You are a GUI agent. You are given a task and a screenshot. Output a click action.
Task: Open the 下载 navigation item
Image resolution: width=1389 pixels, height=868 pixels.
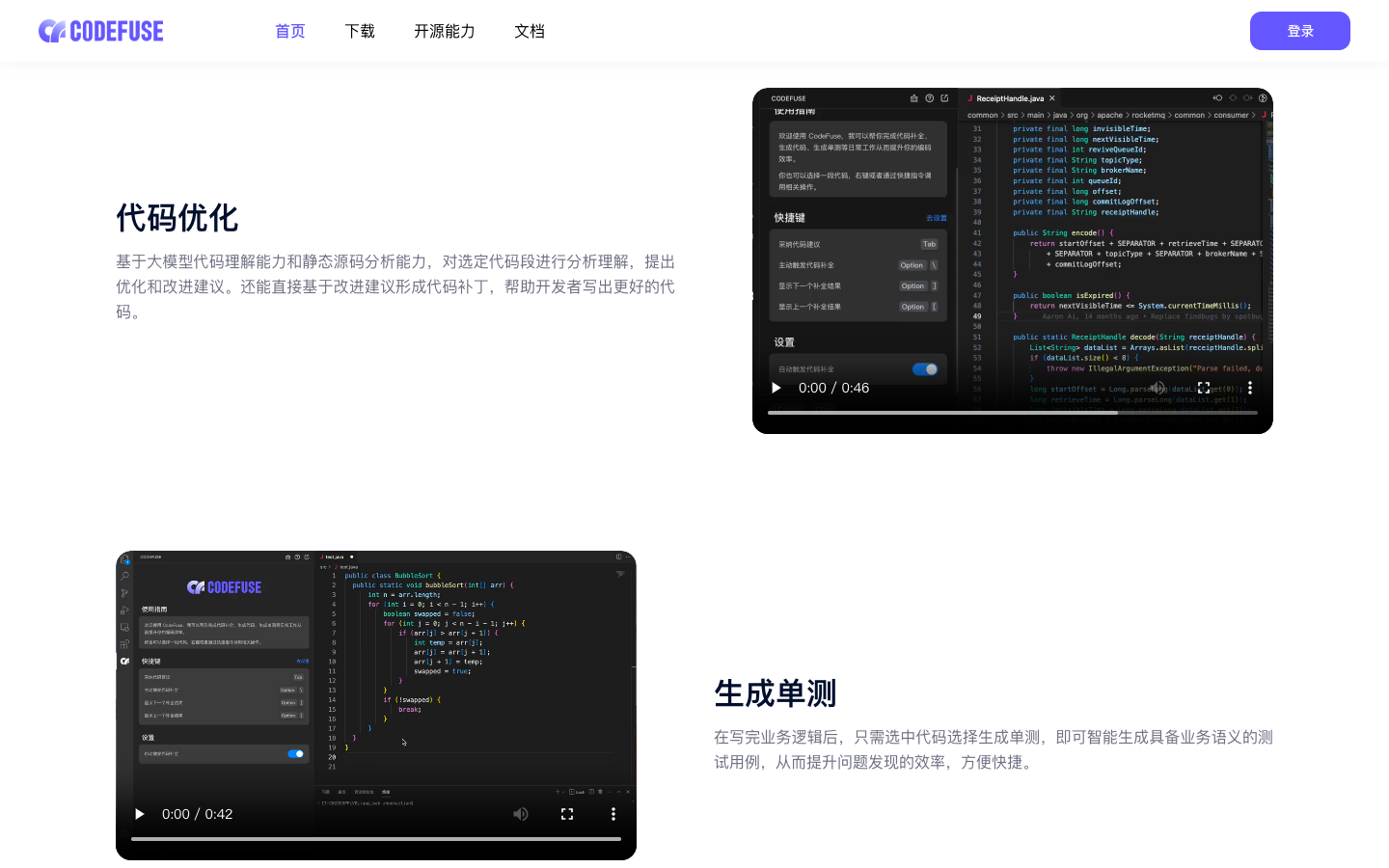pos(360,31)
